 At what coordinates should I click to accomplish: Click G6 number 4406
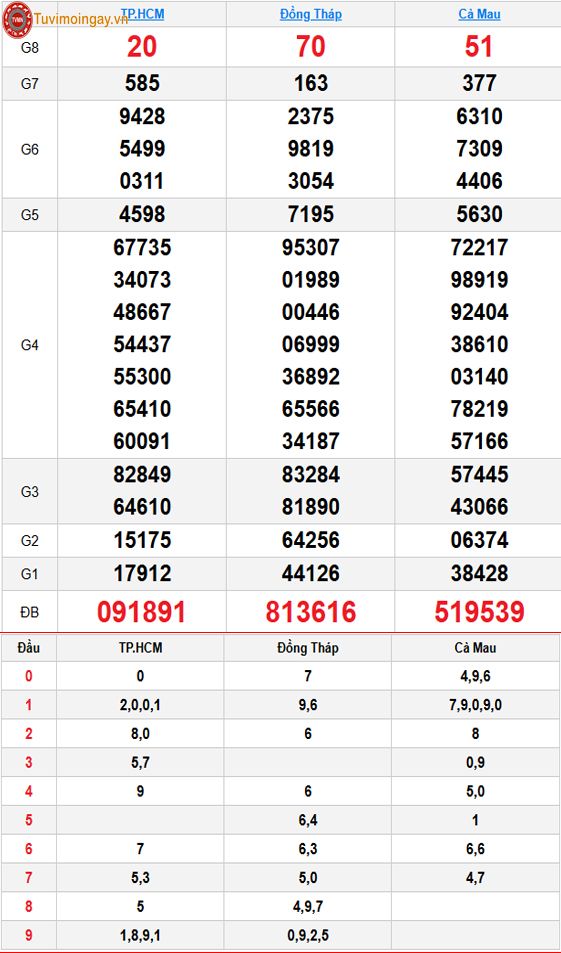point(479,181)
